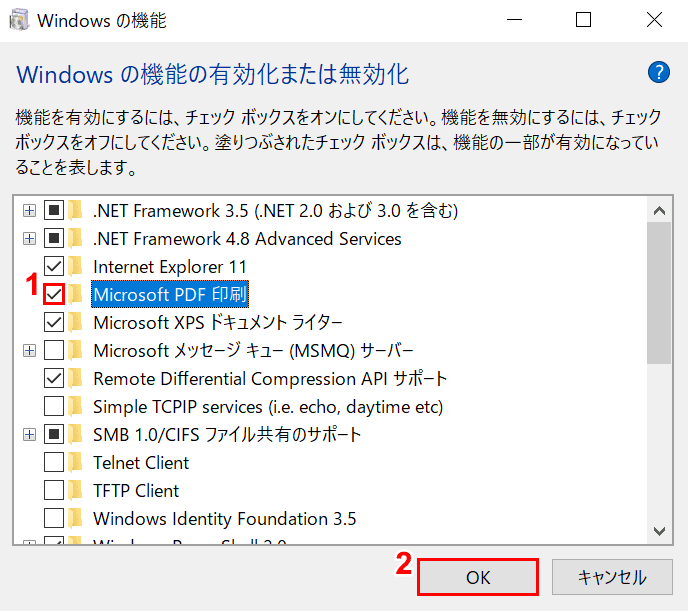Select Microsoft XPS ドキュメント ライター label
Image resolution: width=688 pixels, height=611 pixels.
[218, 323]
